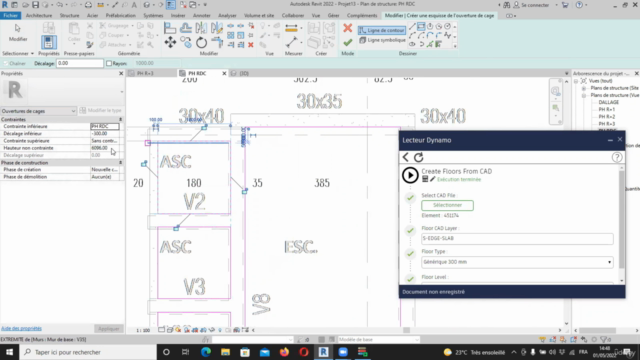Click the Décalage input field
This screenshot has height=360, width=640.
80,63
